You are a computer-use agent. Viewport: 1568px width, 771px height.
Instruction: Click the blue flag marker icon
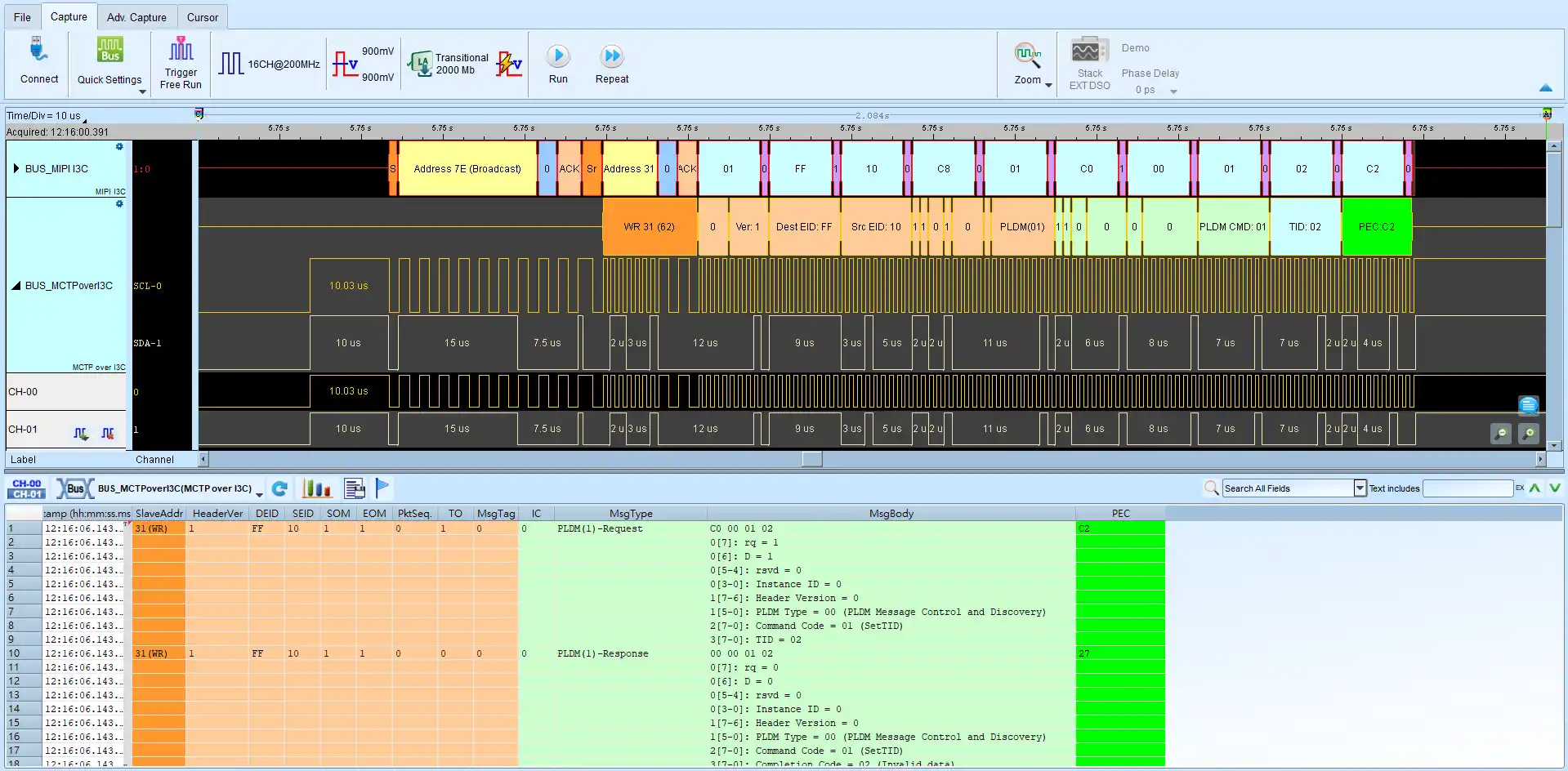(382, 488)
